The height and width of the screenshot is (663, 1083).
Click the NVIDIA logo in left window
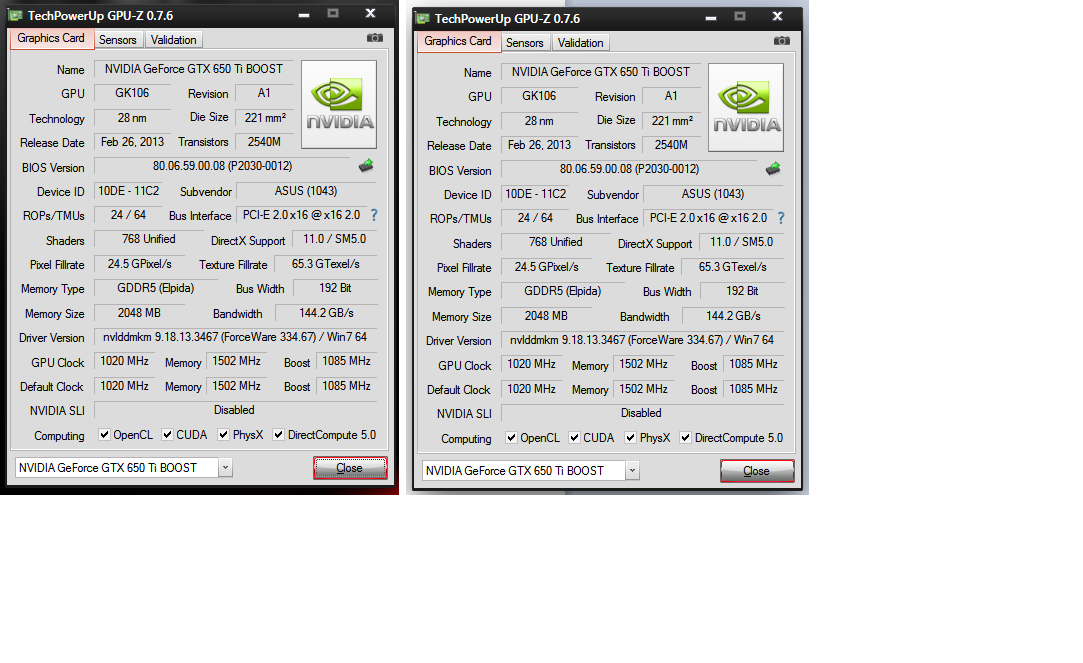pyautogui.click(x=339, y=104)
